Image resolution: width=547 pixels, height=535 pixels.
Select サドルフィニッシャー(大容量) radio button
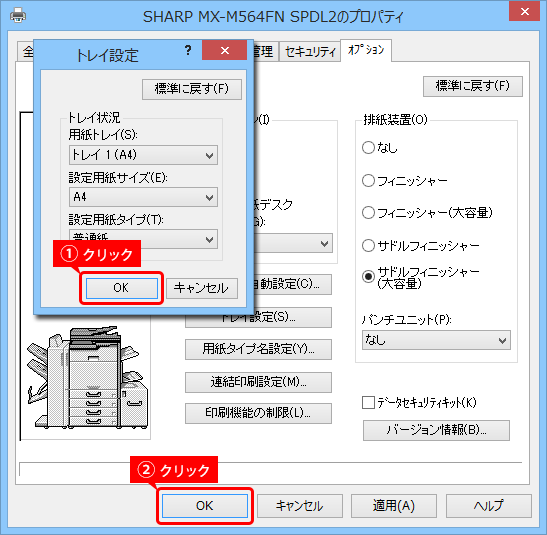(368, 277)
